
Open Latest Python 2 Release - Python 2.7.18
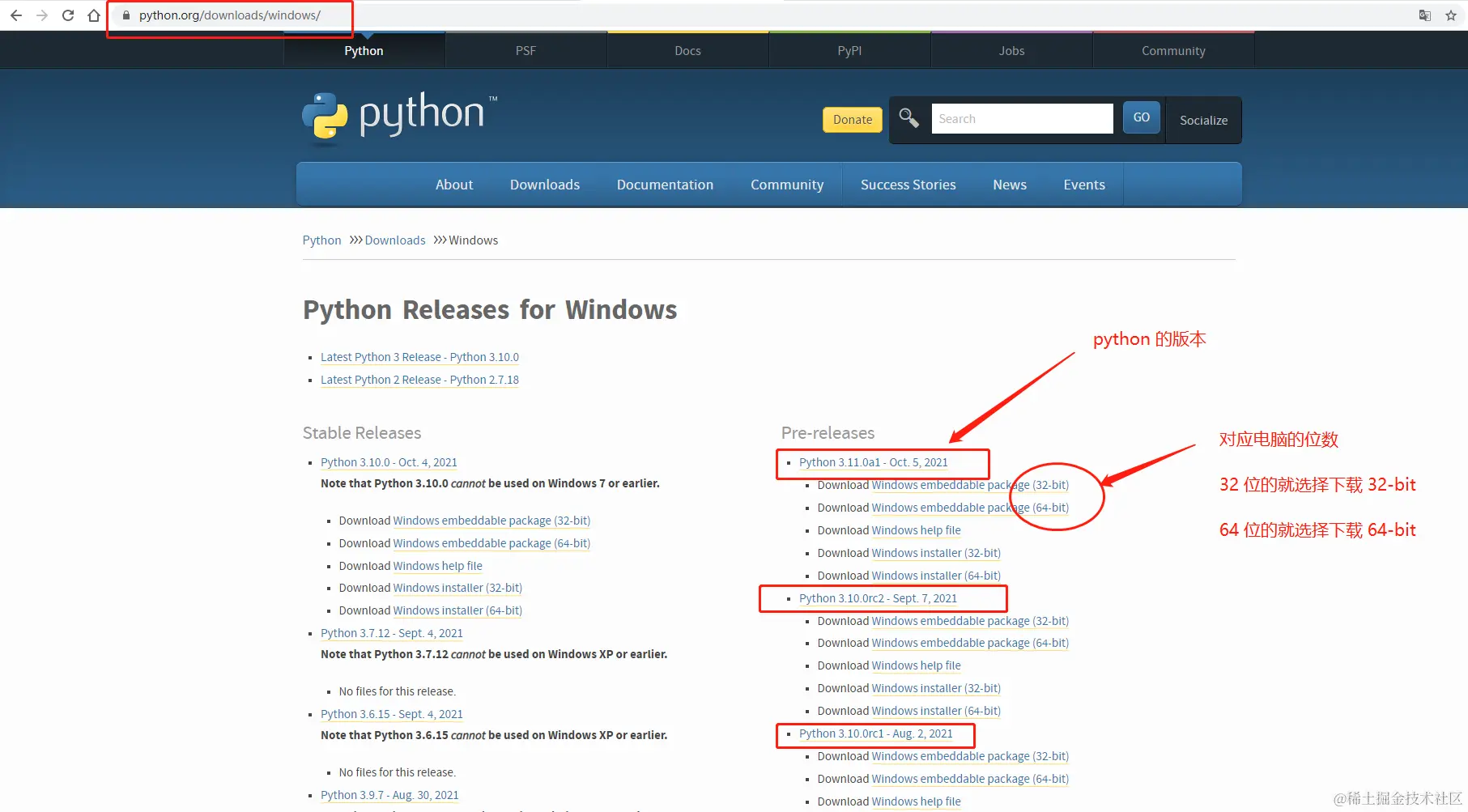[419, 380]
